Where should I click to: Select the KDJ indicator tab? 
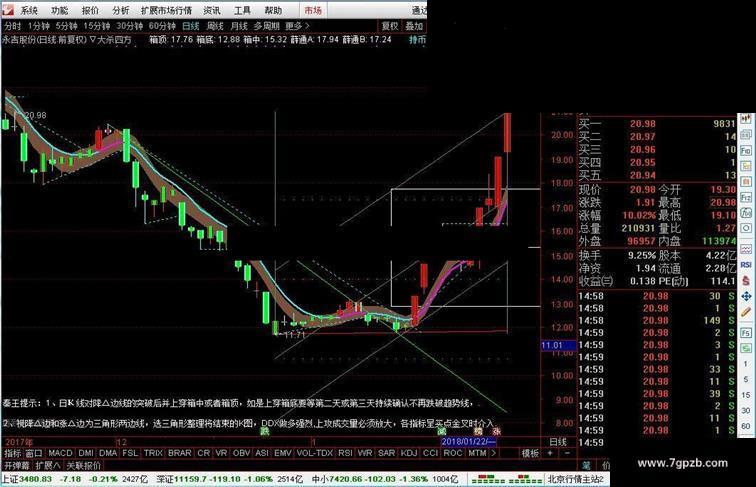click(409, 453)
